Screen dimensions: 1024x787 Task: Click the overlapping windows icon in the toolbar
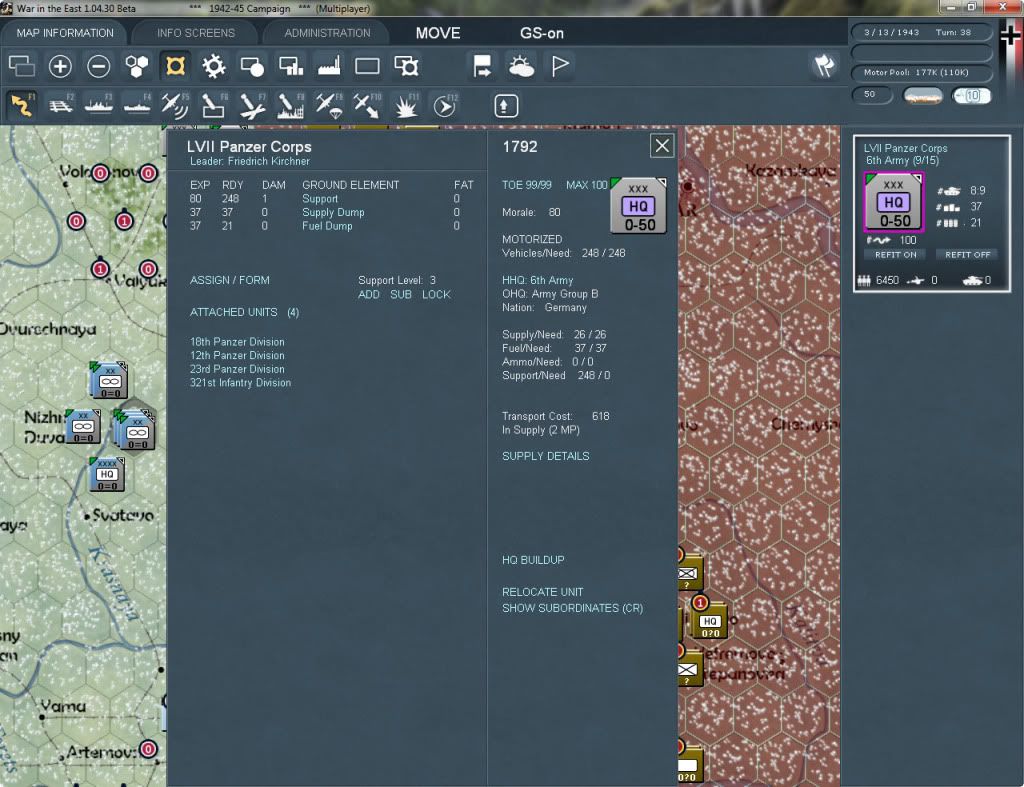[x=22, y=66]
